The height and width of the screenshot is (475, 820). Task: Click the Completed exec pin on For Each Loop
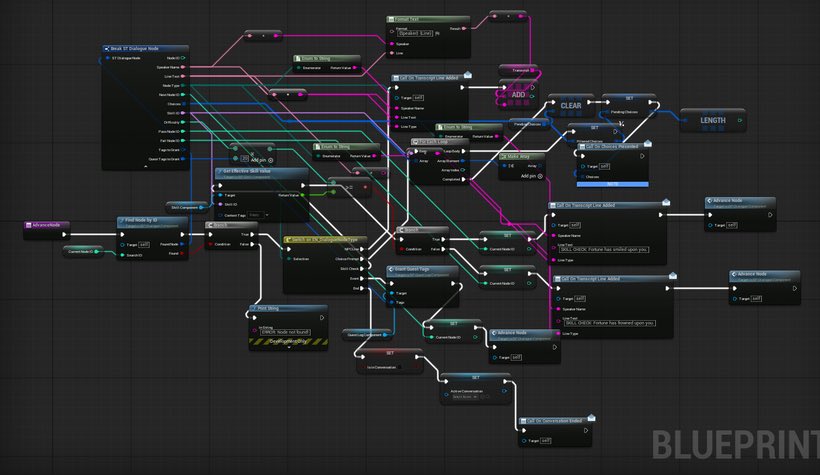463,179
